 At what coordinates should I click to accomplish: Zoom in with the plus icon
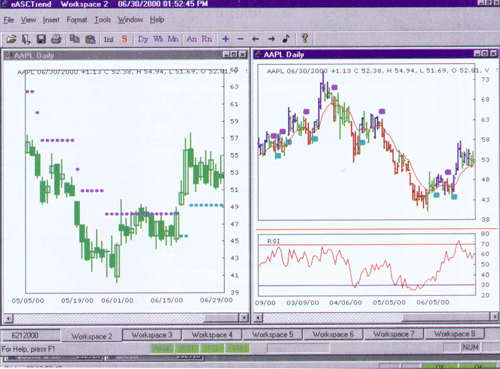(226, 39)
